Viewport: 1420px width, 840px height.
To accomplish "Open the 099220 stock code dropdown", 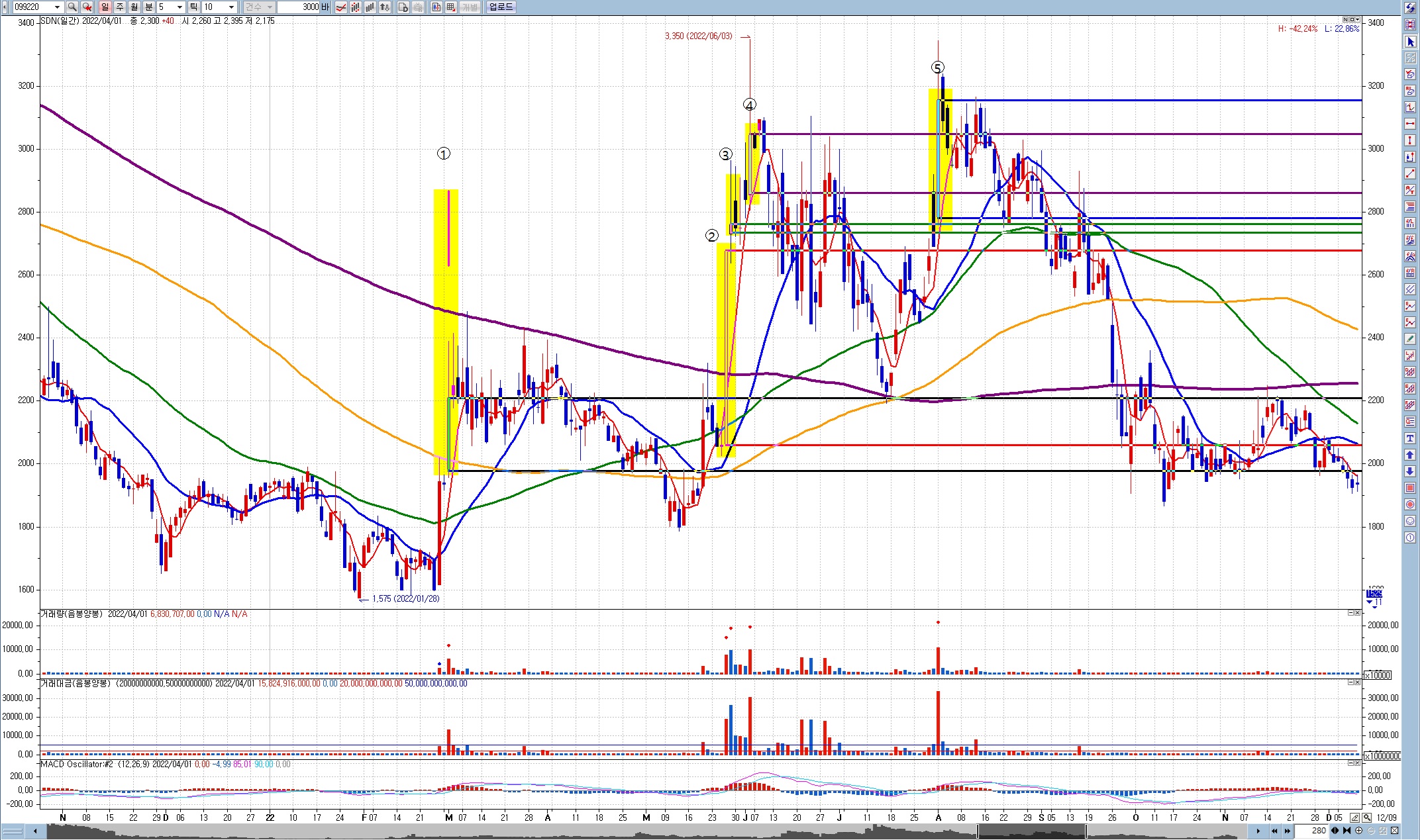I will (57, 7).
